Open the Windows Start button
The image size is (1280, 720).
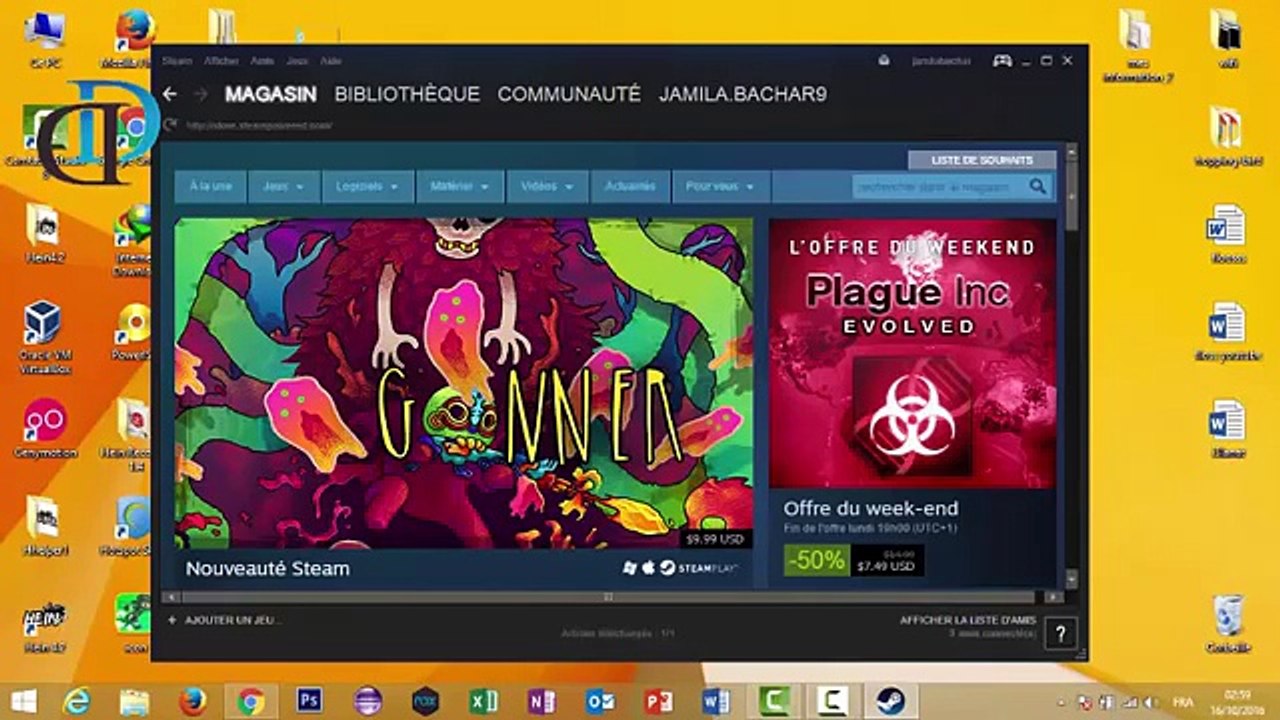click(22, 701)
